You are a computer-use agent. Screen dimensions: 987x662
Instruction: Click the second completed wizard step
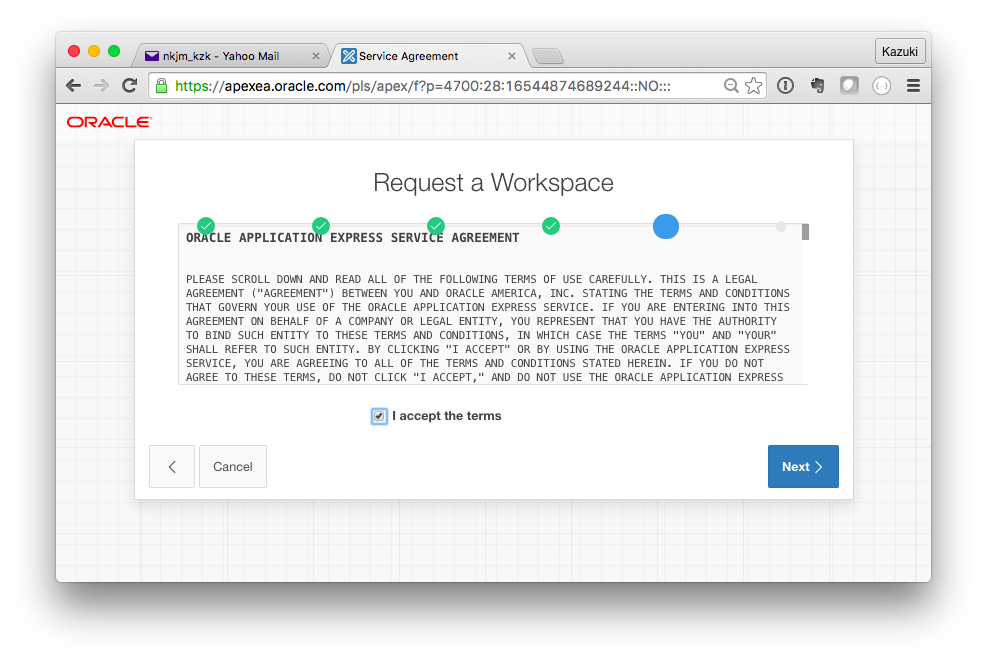point(321,226)
